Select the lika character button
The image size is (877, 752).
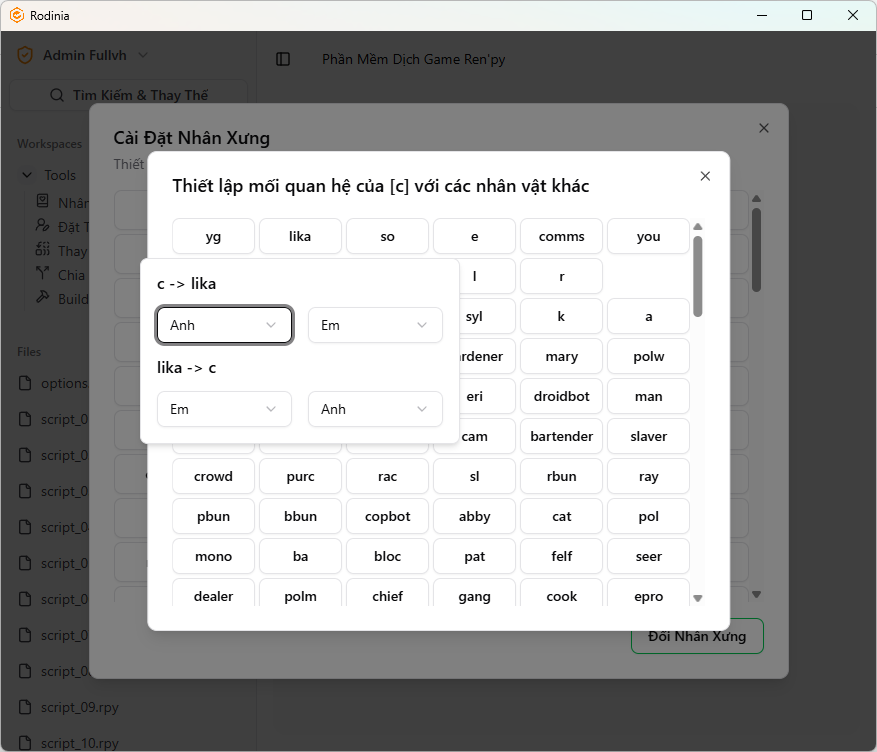(x=300, y=236)
